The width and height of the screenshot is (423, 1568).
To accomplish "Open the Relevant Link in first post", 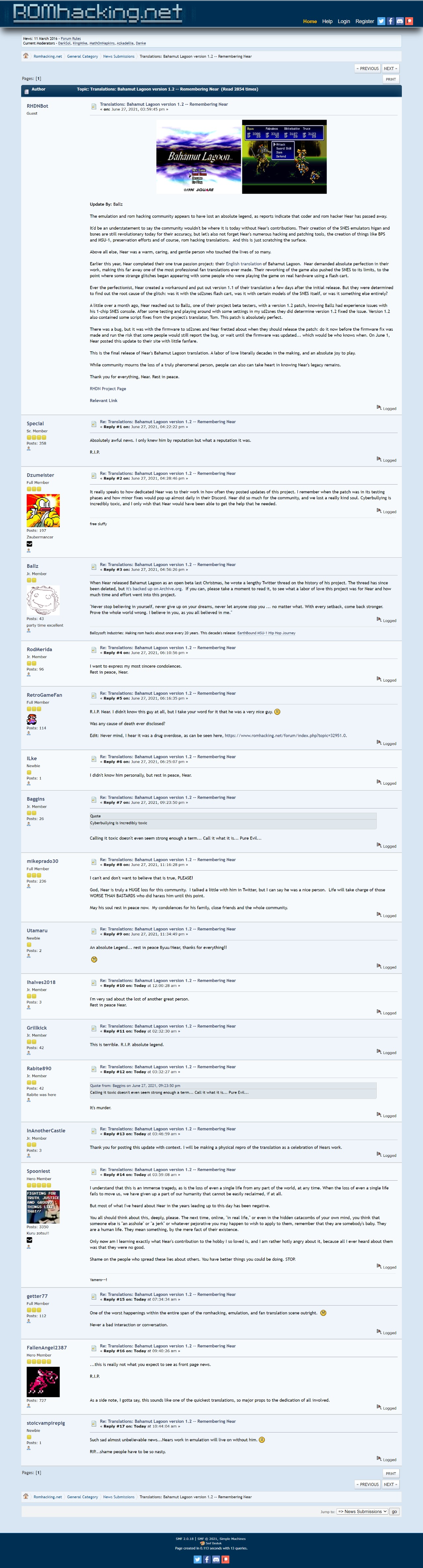I will pos(103,401).
